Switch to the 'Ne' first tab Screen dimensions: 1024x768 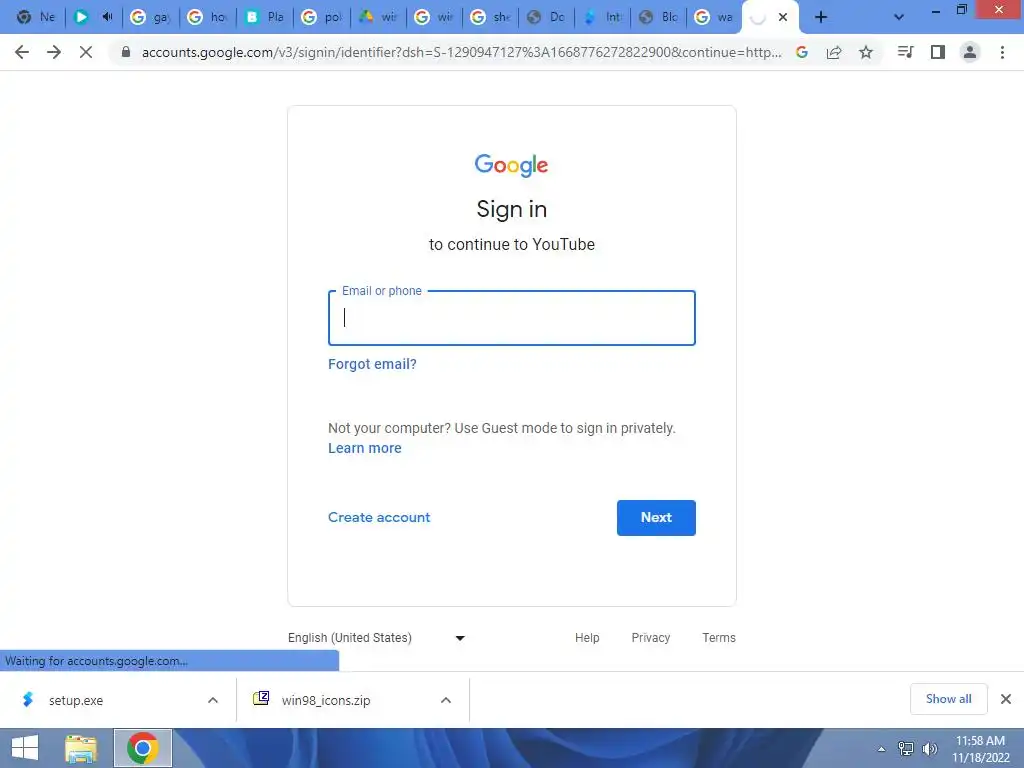(x=36, y=17)
